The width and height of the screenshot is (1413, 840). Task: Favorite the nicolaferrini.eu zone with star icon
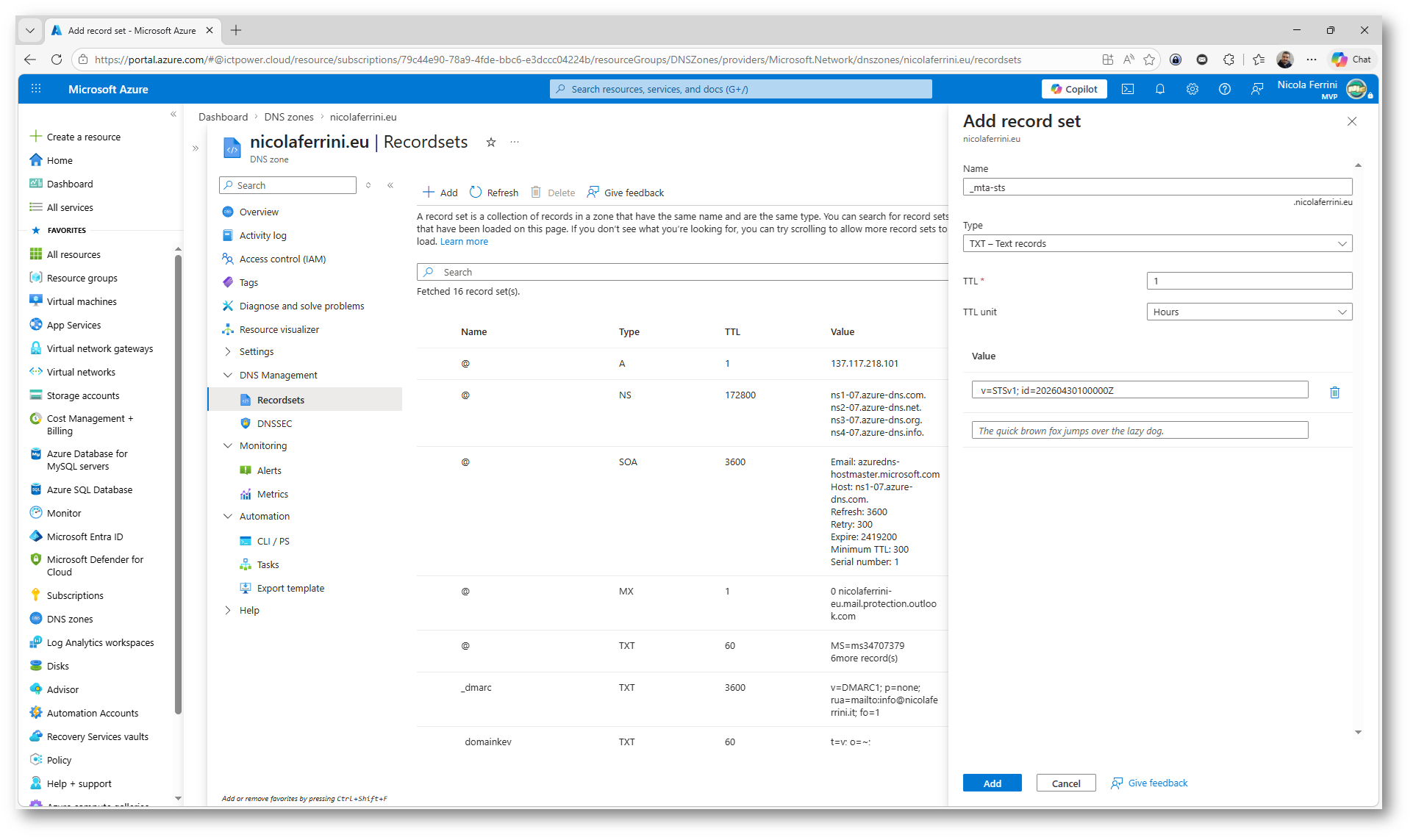click(x=491, y=143)
